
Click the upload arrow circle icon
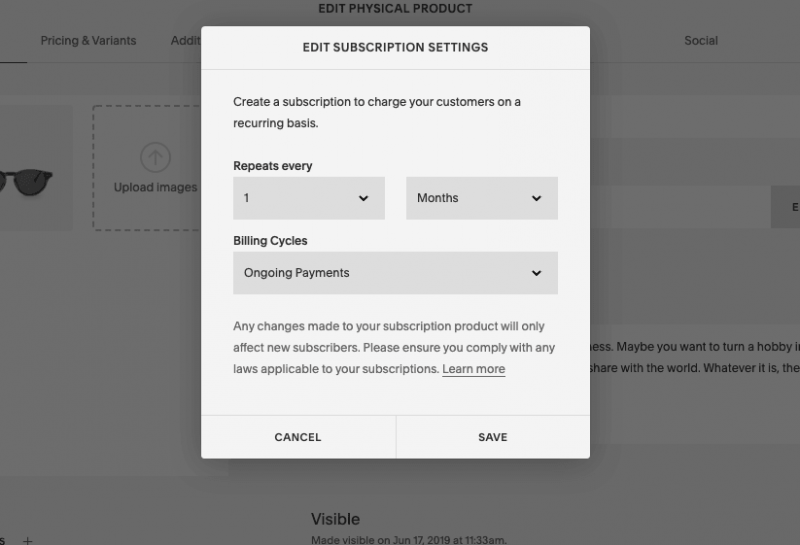click(155, 157)
